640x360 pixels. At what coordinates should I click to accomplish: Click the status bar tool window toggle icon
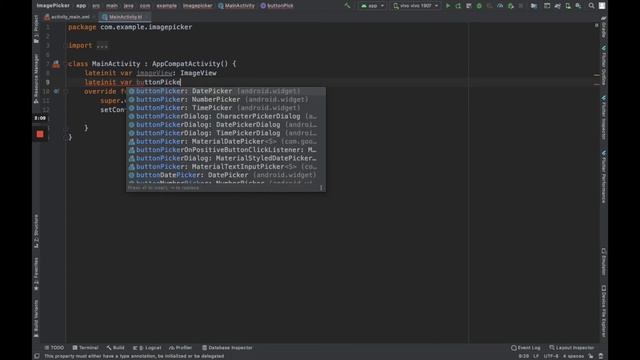coord(37,356)
